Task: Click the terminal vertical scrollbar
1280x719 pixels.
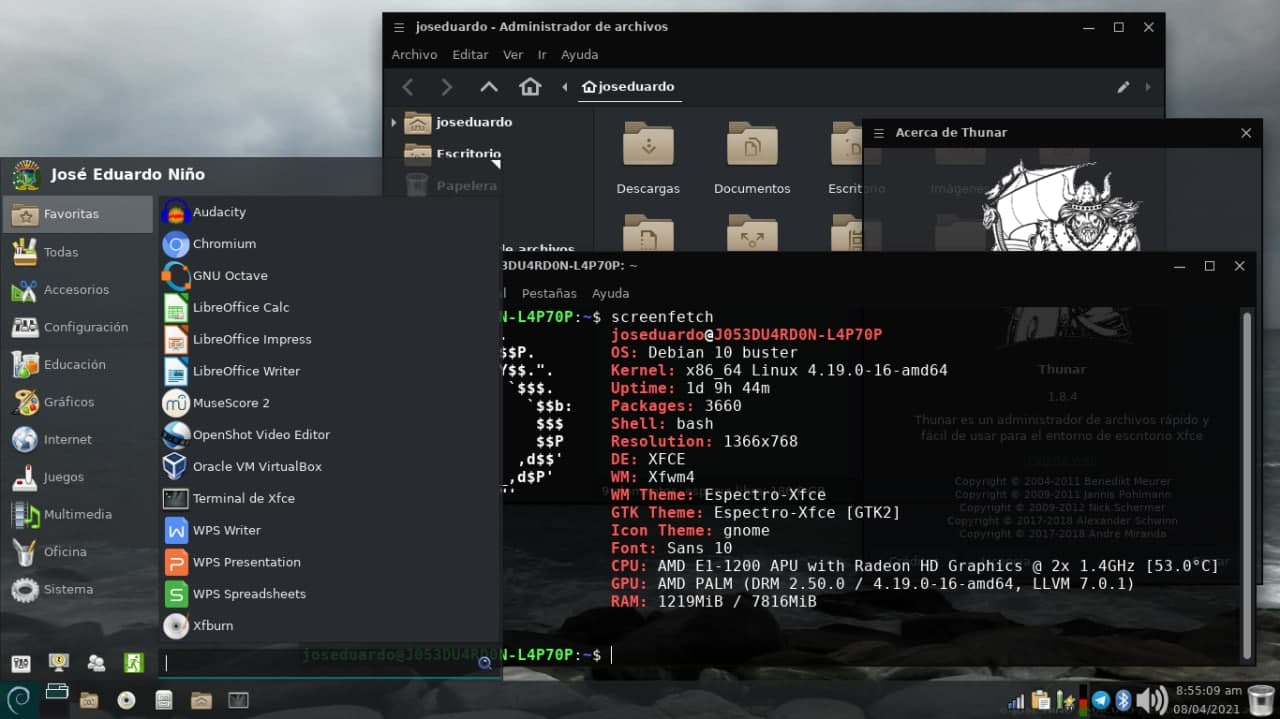Action: coord(1246,480)
